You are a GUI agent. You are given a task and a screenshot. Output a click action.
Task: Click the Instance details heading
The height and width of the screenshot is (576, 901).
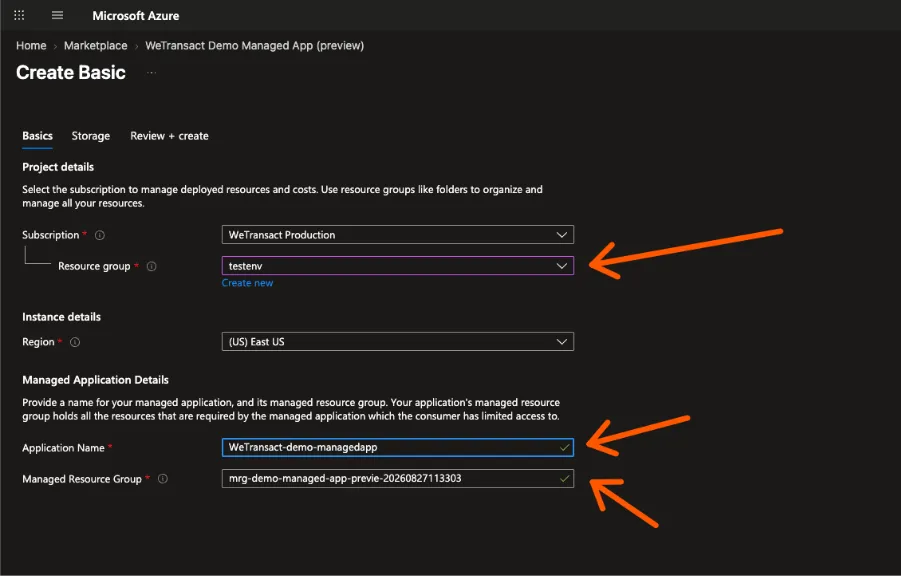[x=61, y=317]
